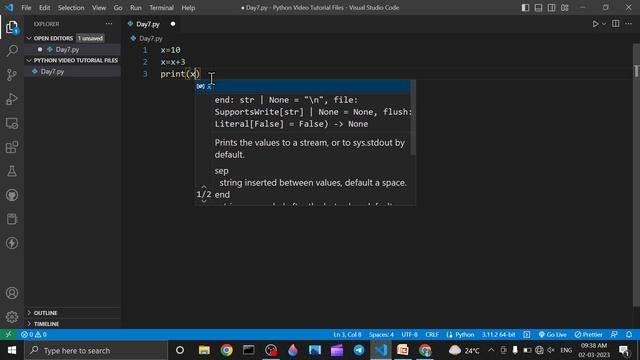The image size is (640, 360).
Task: Click the hint popup's vertical scrollbar
Action: click(x=413, y=118)
